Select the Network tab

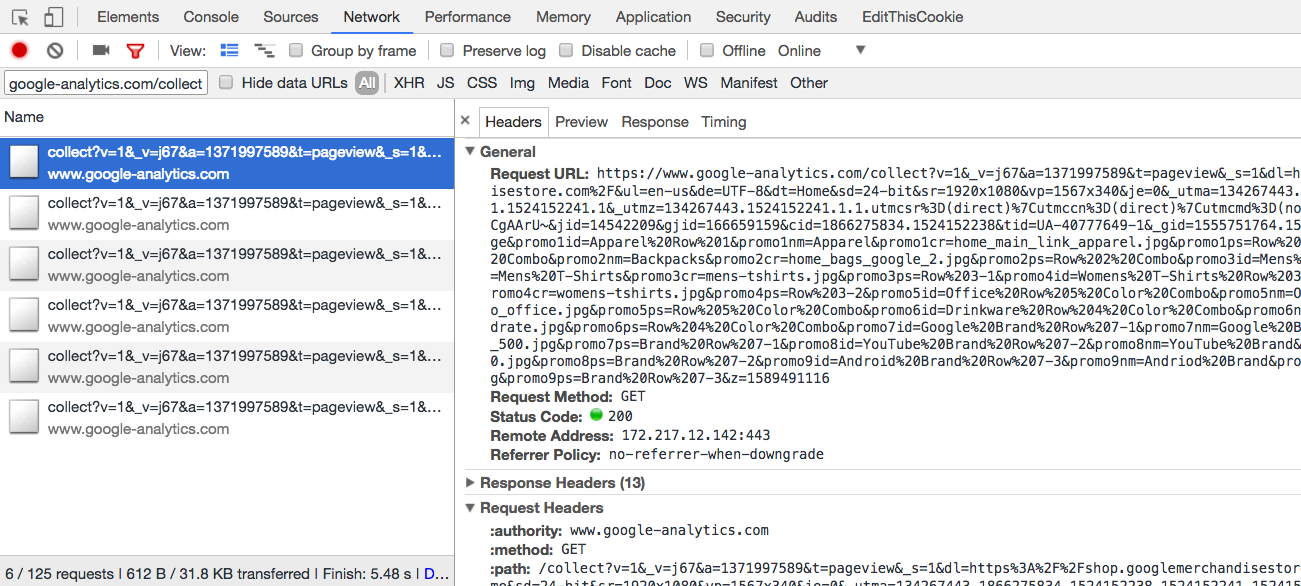(x=372, y=17)
